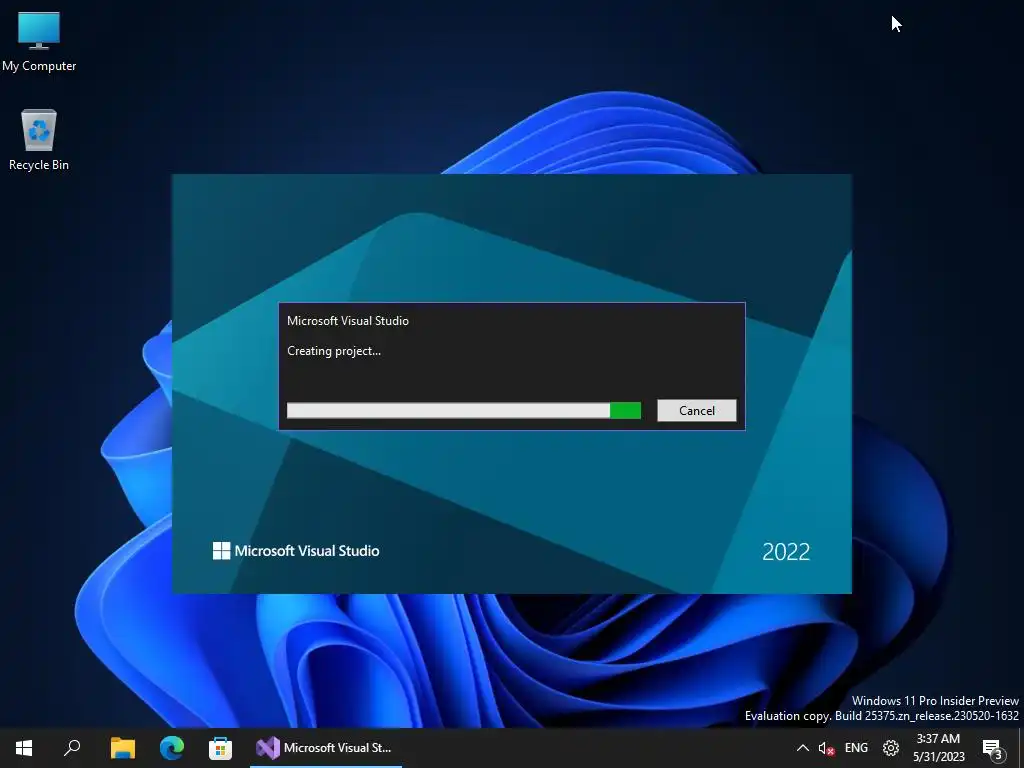Open settings gear in system tray
Image resolution: width=1024 pixels, height=768 pixels.
click(891, 748)
